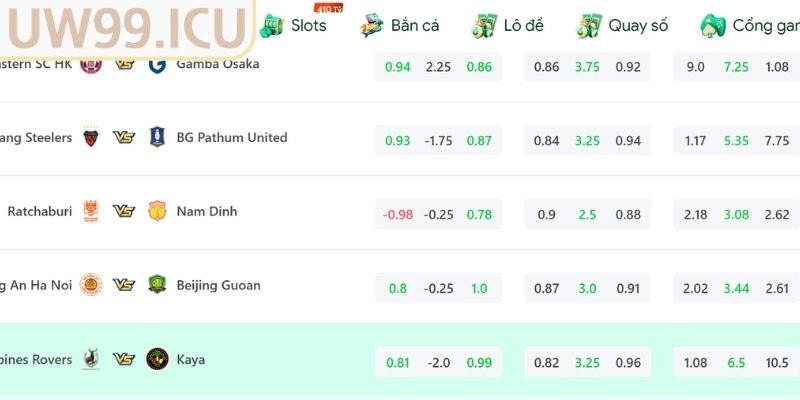800x400 pixels.
Task: Open the Slots menu
Action: tap(293, 25)
